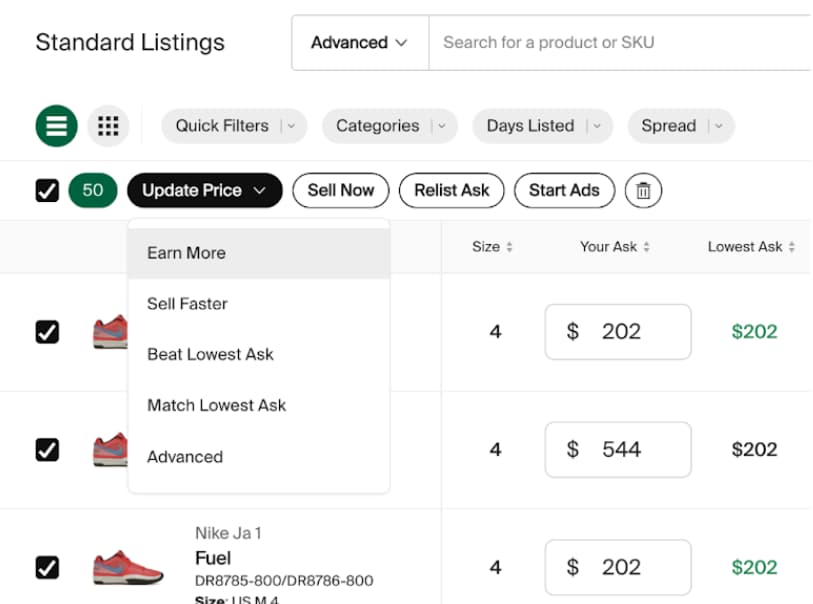The width and height of the screenshot is (813, 604).
Task: Sort listings by Your Ask column
Action: (615, 247)
